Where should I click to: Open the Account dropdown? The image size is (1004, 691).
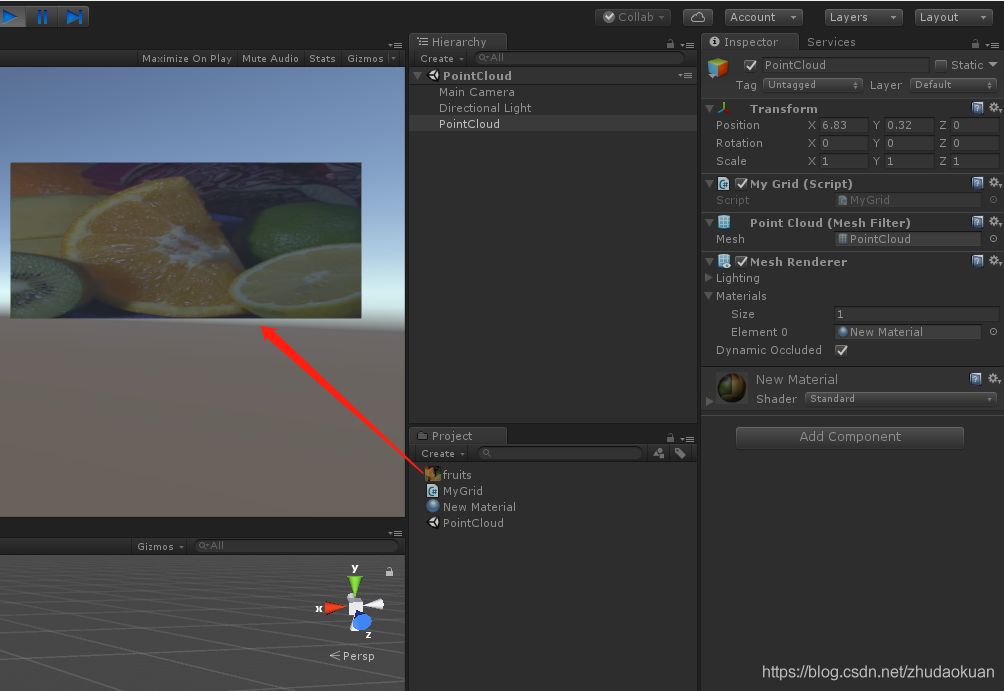point(763,17)
